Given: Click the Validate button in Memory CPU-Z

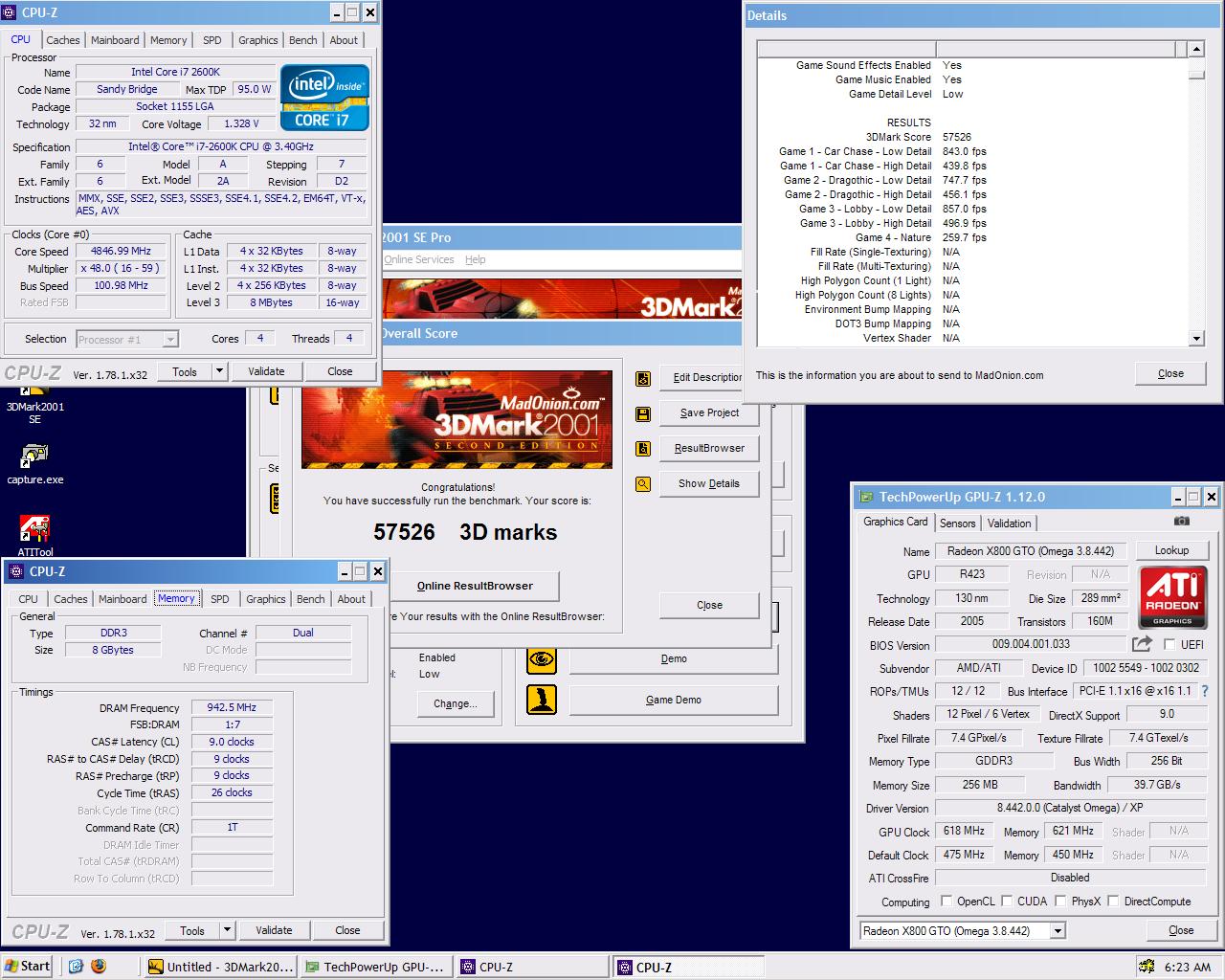Looking at the screenshot, I should 274,929.
